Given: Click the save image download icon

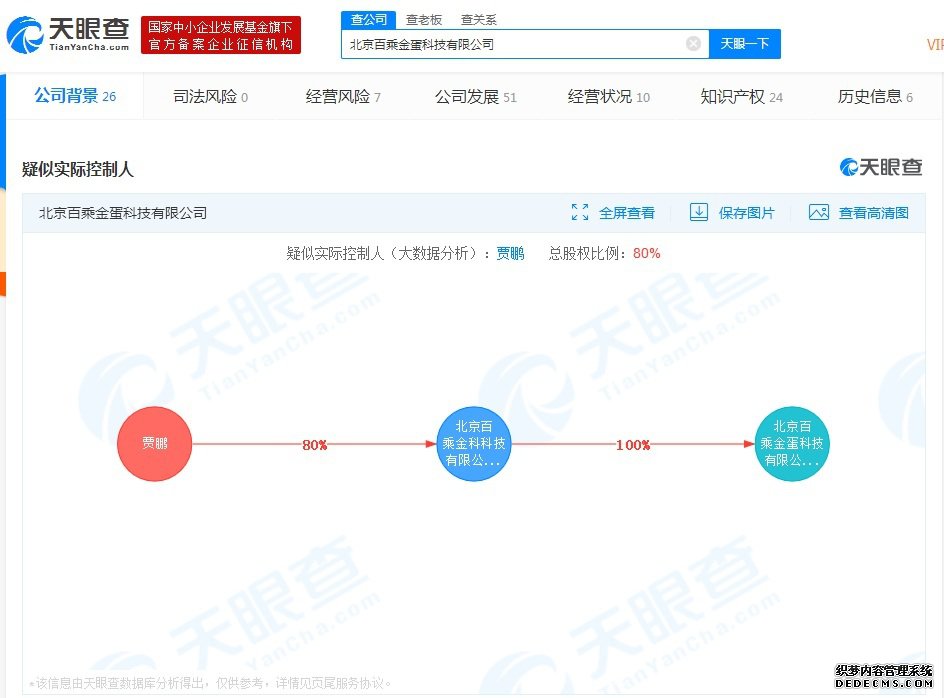Looking at the screenshot, I should tap(698, 212).
